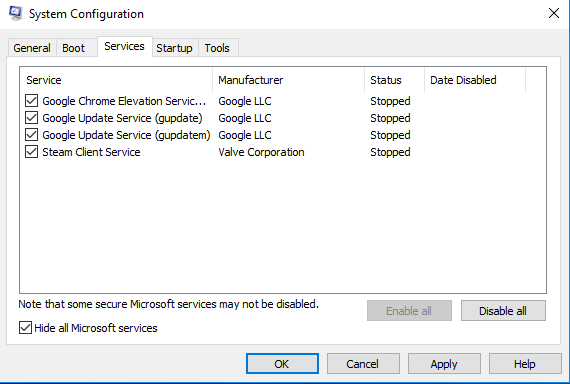
Task: Uncheck Google Update Service (gupdate) checkbox
Action: pos(32,118)
